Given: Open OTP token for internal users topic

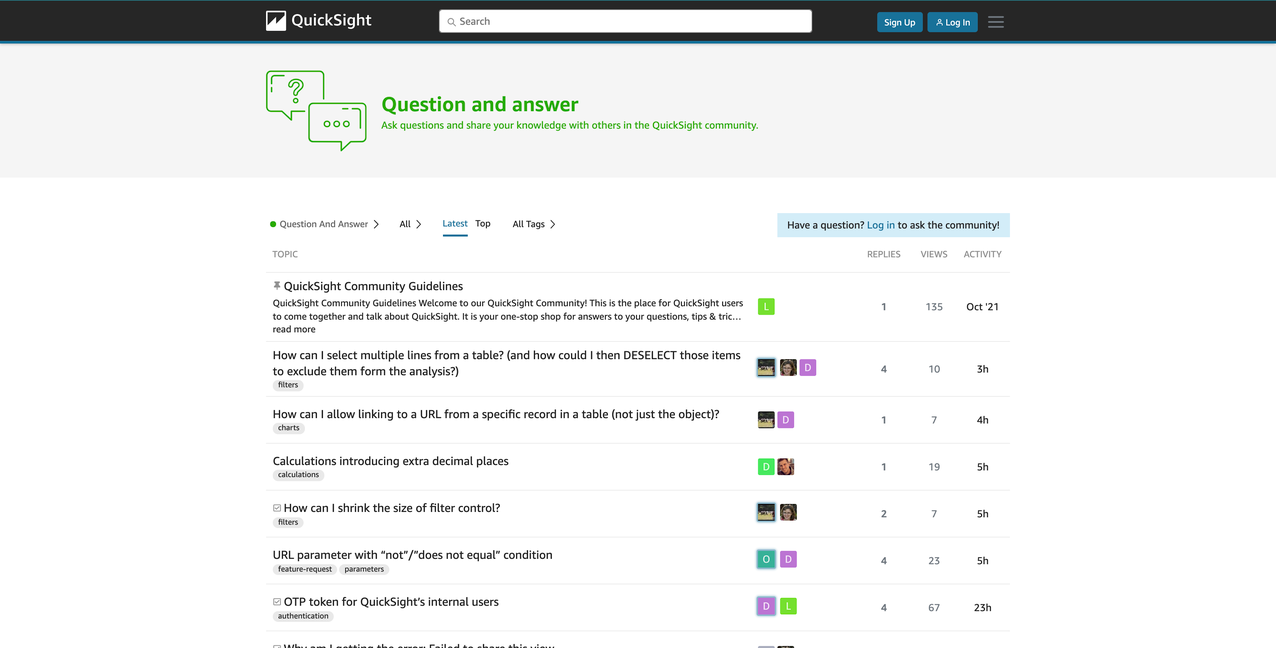Looking at the screenshot, I should click(391, 602).
